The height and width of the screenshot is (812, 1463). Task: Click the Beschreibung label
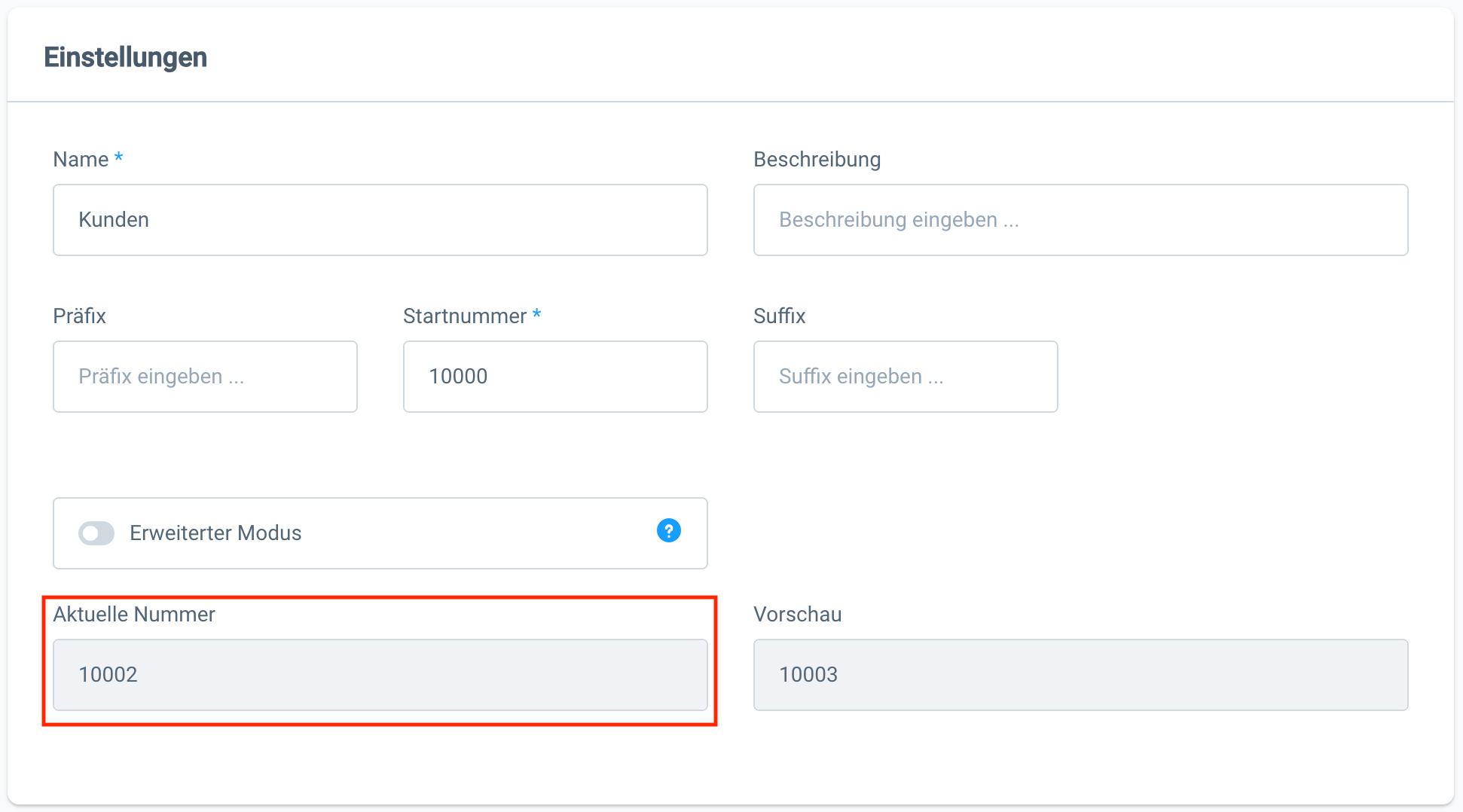[817, 159]
